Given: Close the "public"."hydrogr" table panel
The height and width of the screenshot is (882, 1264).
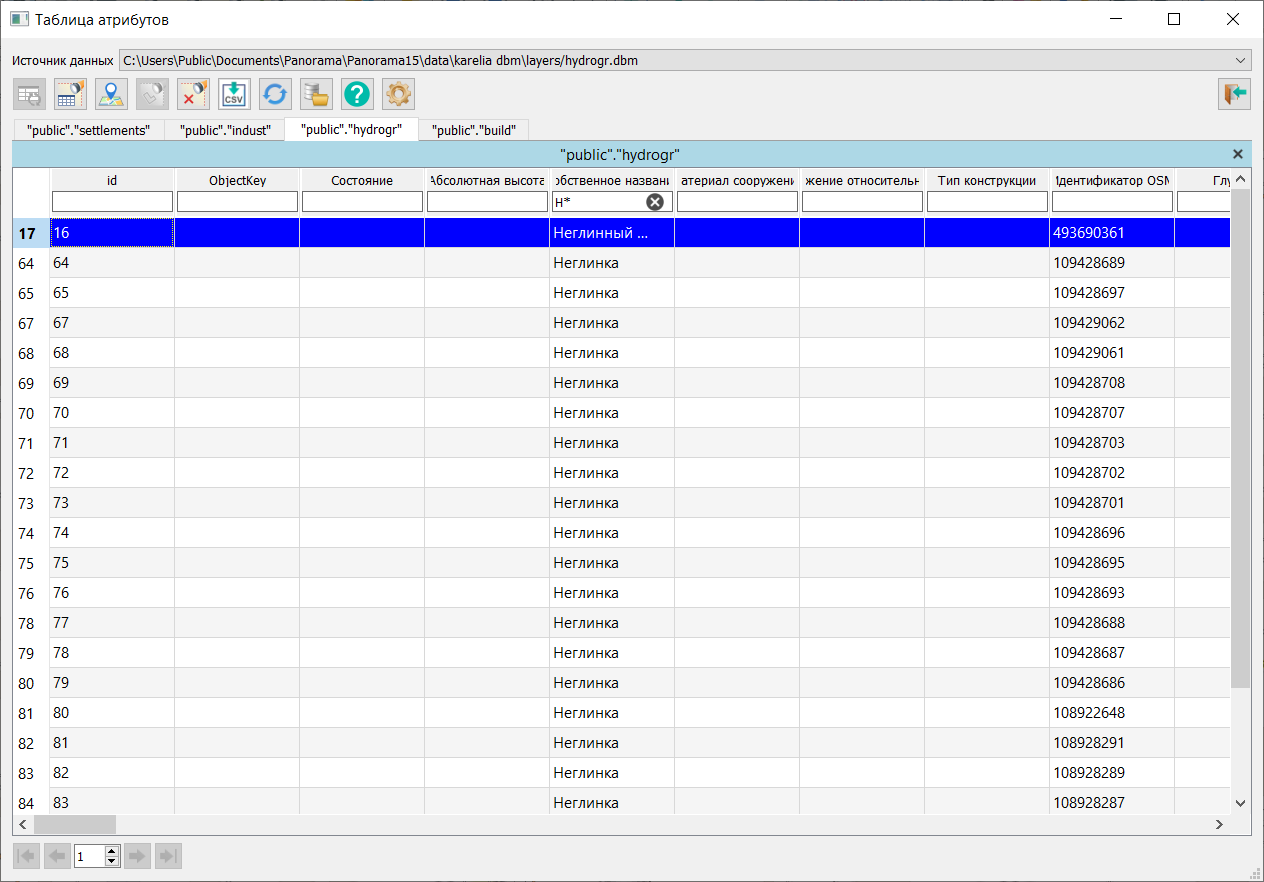Looking at the screenshot, I should coord(1238,154).
